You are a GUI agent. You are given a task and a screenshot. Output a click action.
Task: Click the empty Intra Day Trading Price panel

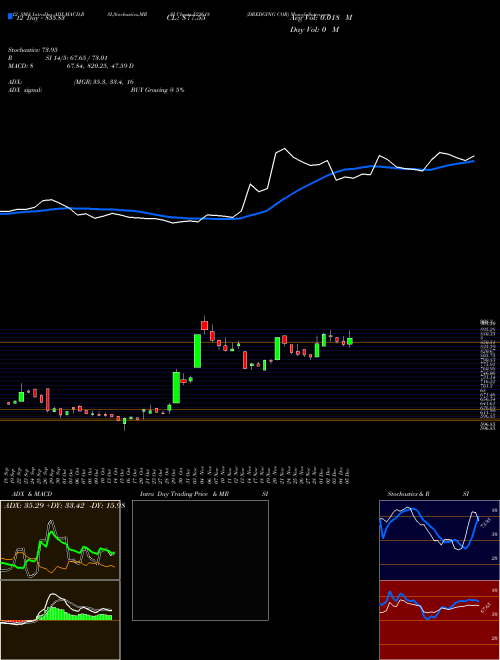(200, 560)
